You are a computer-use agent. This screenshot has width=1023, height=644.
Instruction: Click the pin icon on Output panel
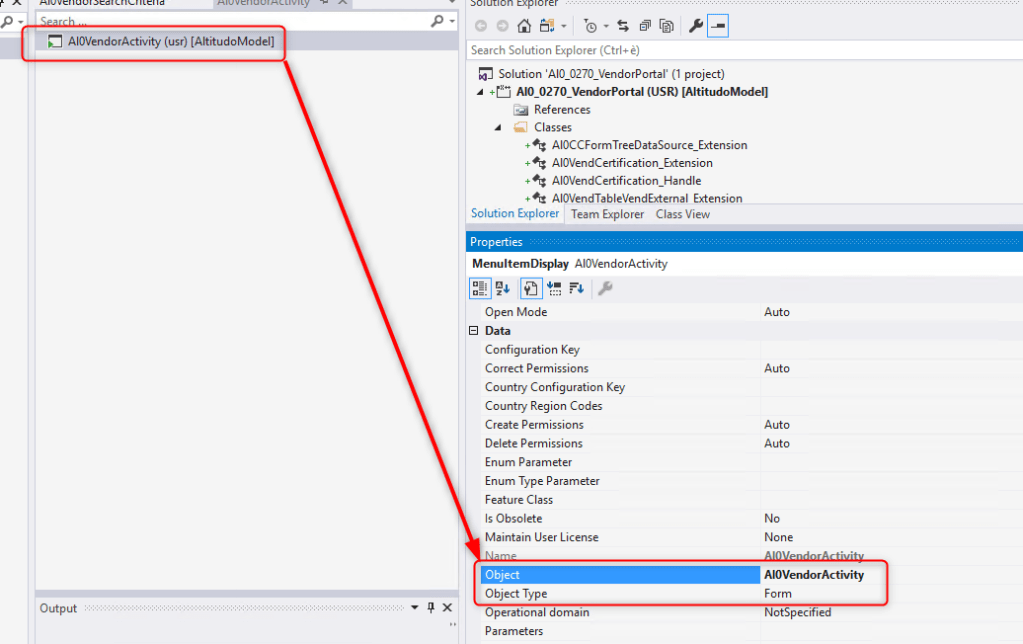point(431,608)
